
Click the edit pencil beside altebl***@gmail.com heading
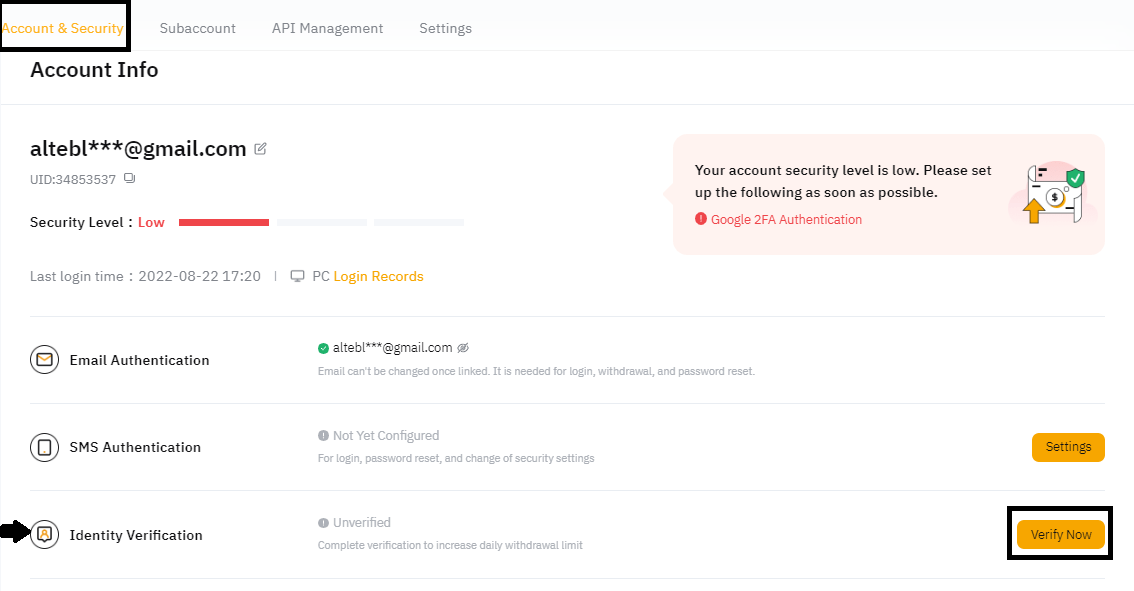click(x=260, y=149)
